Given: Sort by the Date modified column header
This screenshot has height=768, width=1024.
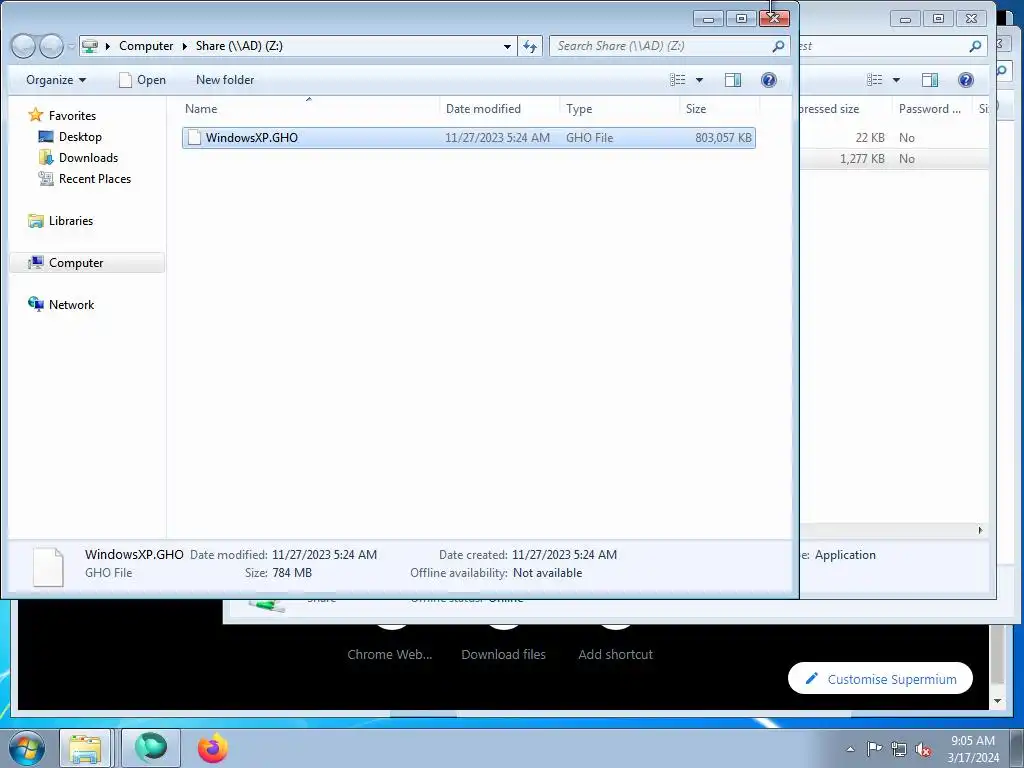Looking at the screenshot, I should 500,109.
